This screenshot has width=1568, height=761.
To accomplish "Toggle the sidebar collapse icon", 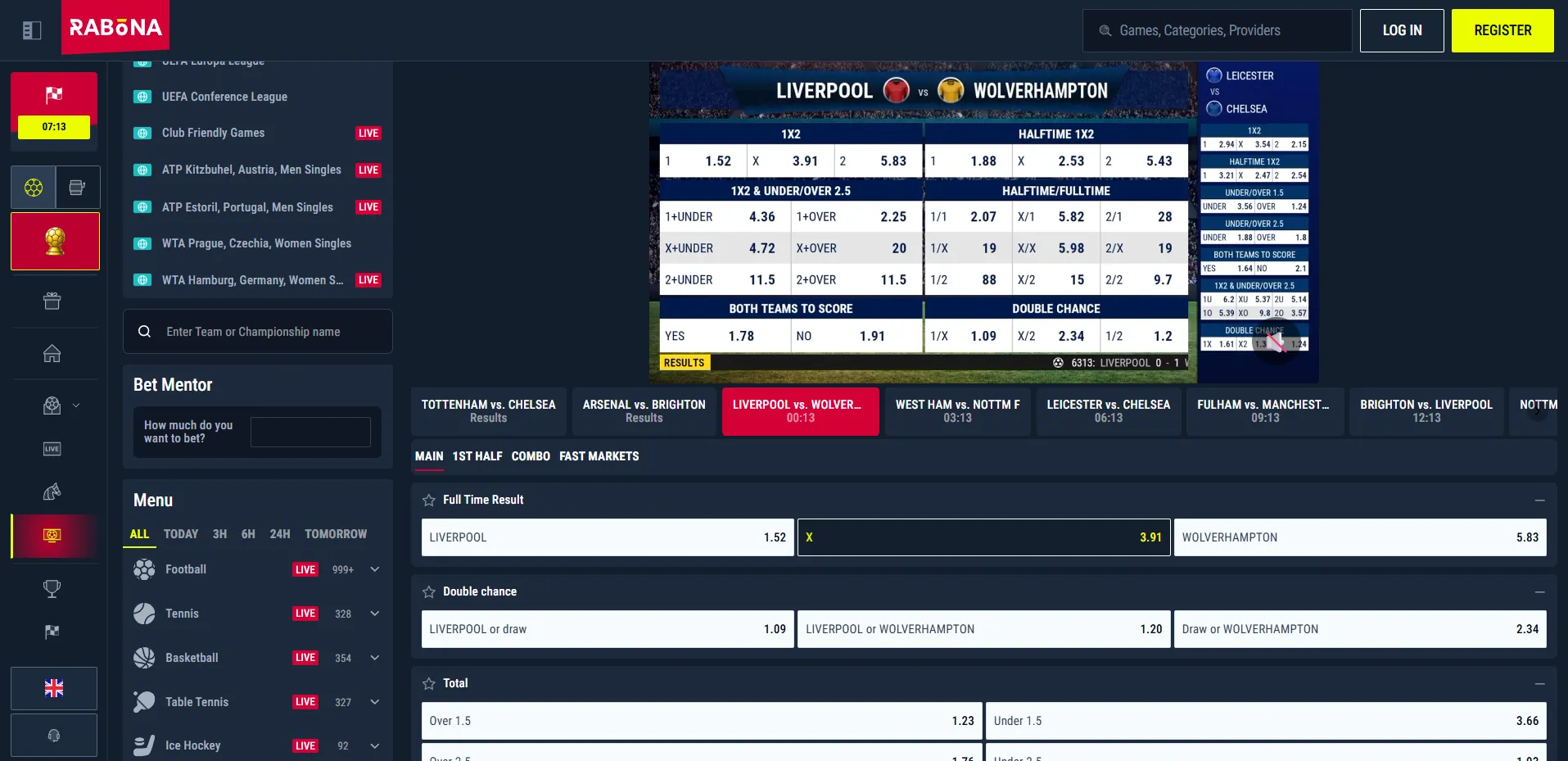I will (x=32, y=30).
